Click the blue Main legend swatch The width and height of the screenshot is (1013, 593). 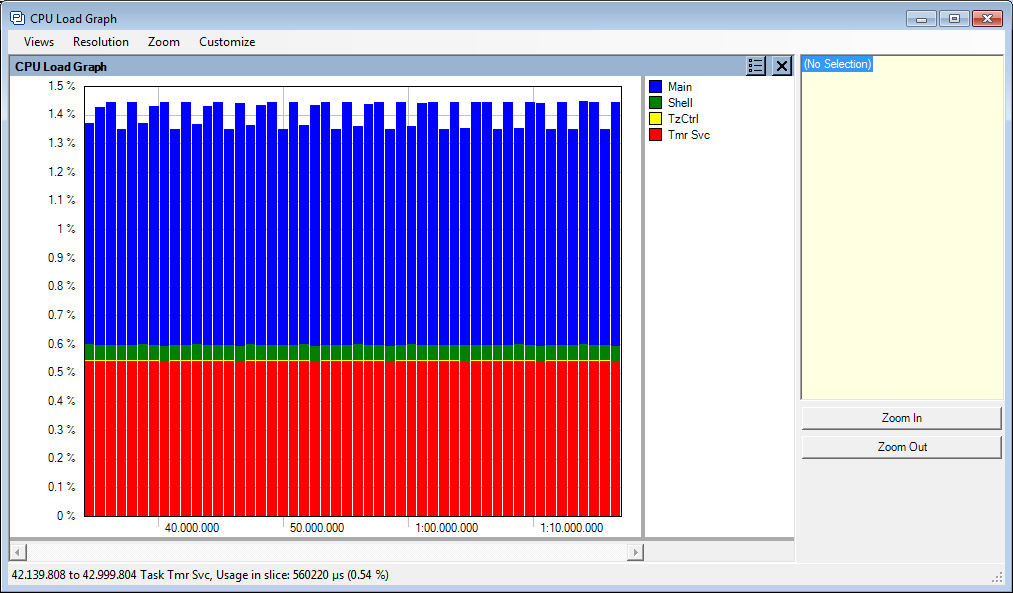(656, 87)
